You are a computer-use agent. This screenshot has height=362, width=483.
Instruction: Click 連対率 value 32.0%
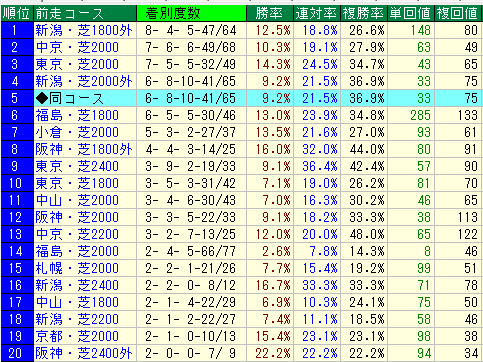click(x=320, y=150)
